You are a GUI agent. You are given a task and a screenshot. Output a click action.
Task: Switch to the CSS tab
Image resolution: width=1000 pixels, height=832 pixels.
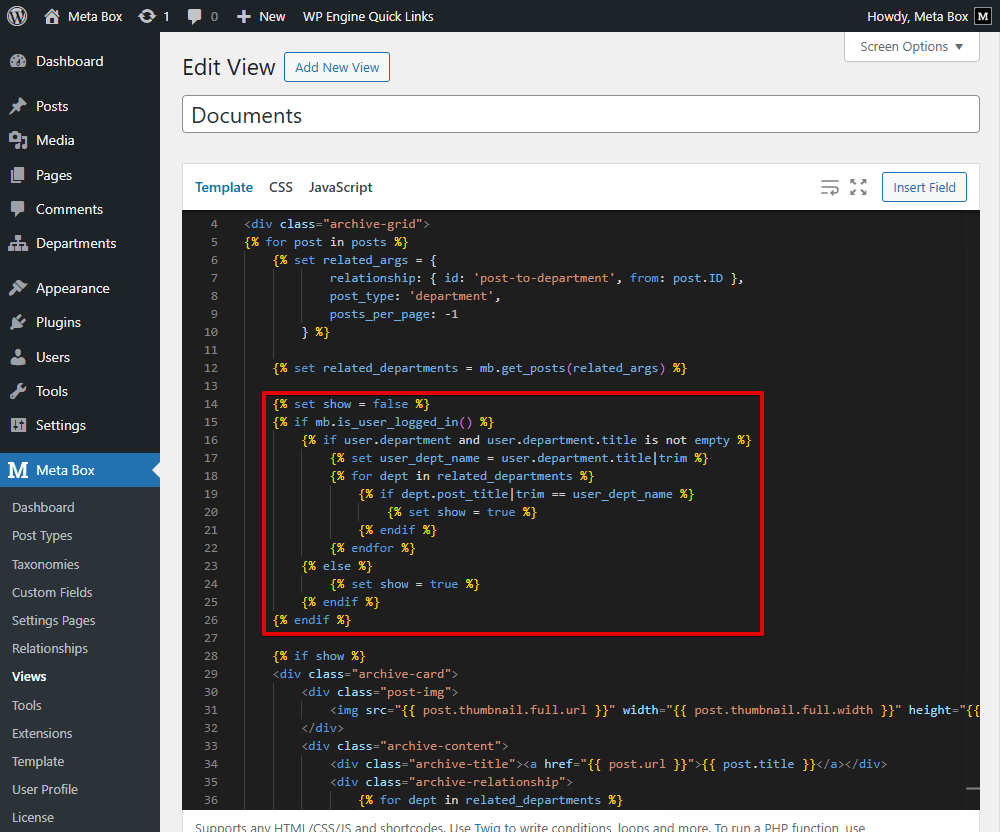[x=280, y=187]
